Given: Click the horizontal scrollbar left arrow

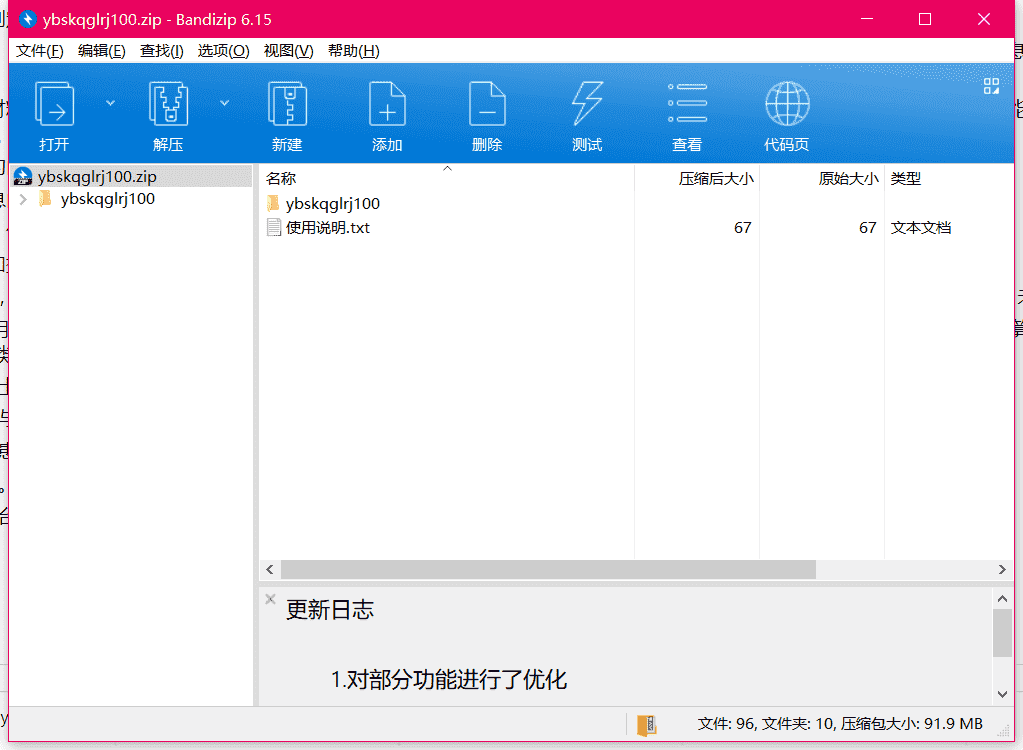Looking at the screenshot, I should [x=270, y=569].
